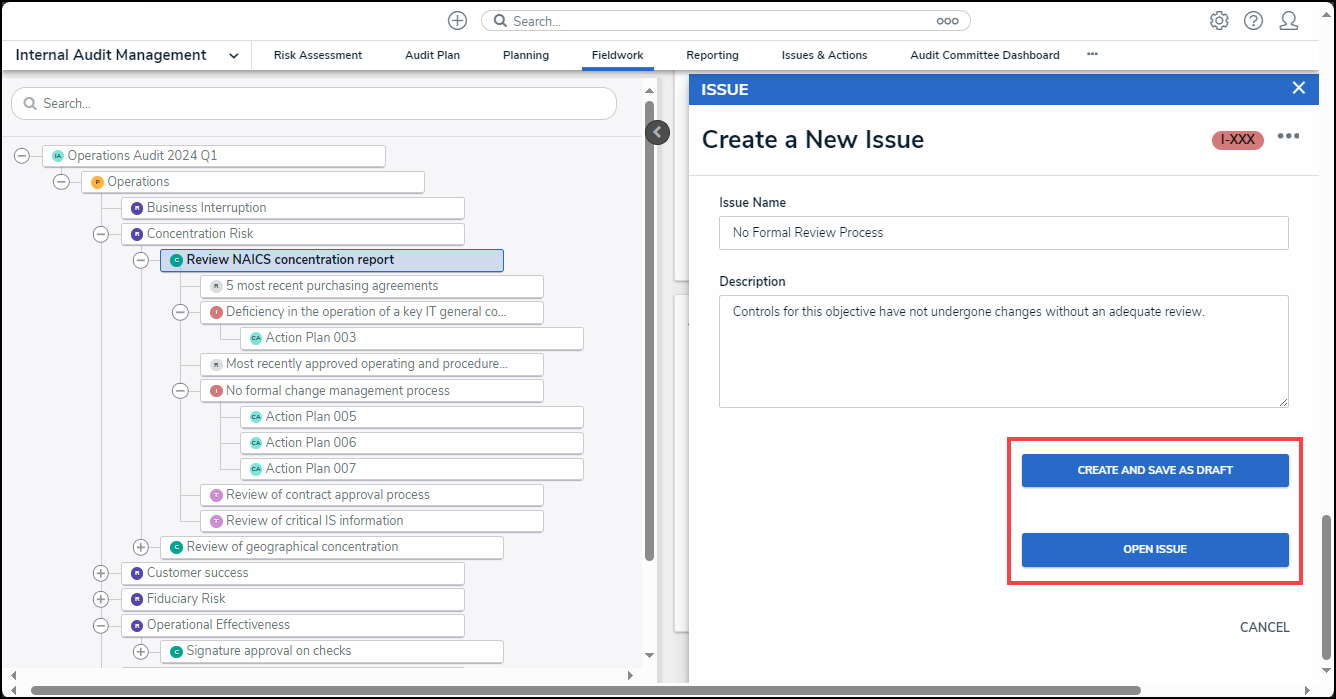1336x699 pixels.
Task: Click the plus create icon in top bar
Action: tap(457, 21)
